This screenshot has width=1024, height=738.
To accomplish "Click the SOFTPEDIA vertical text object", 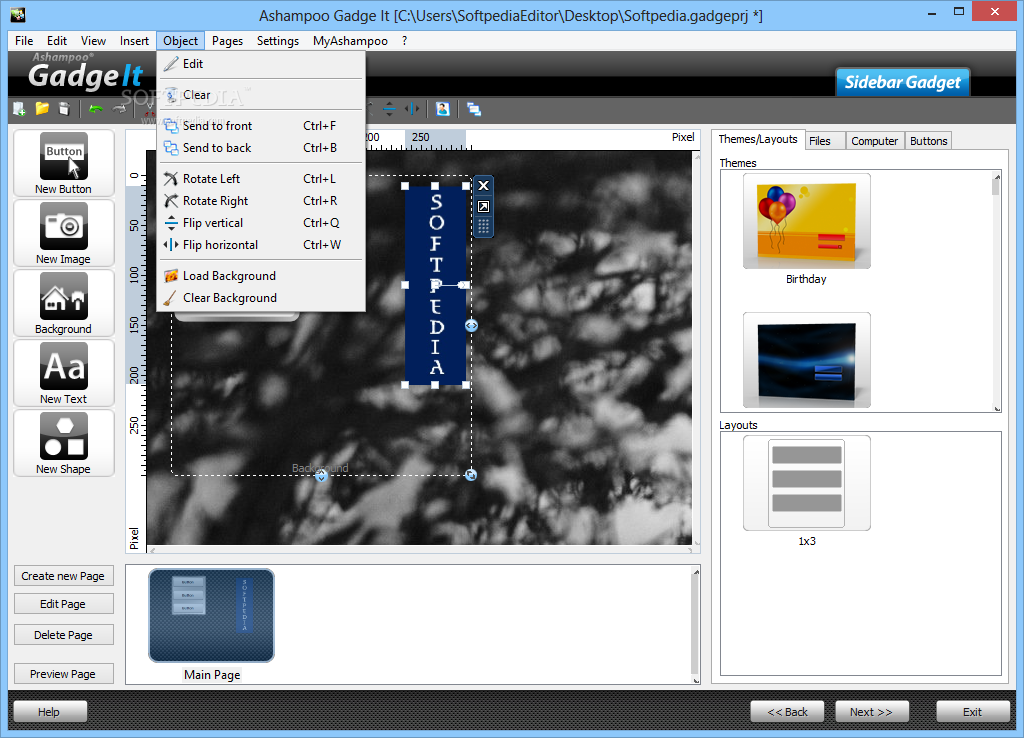I will point(435,285).
